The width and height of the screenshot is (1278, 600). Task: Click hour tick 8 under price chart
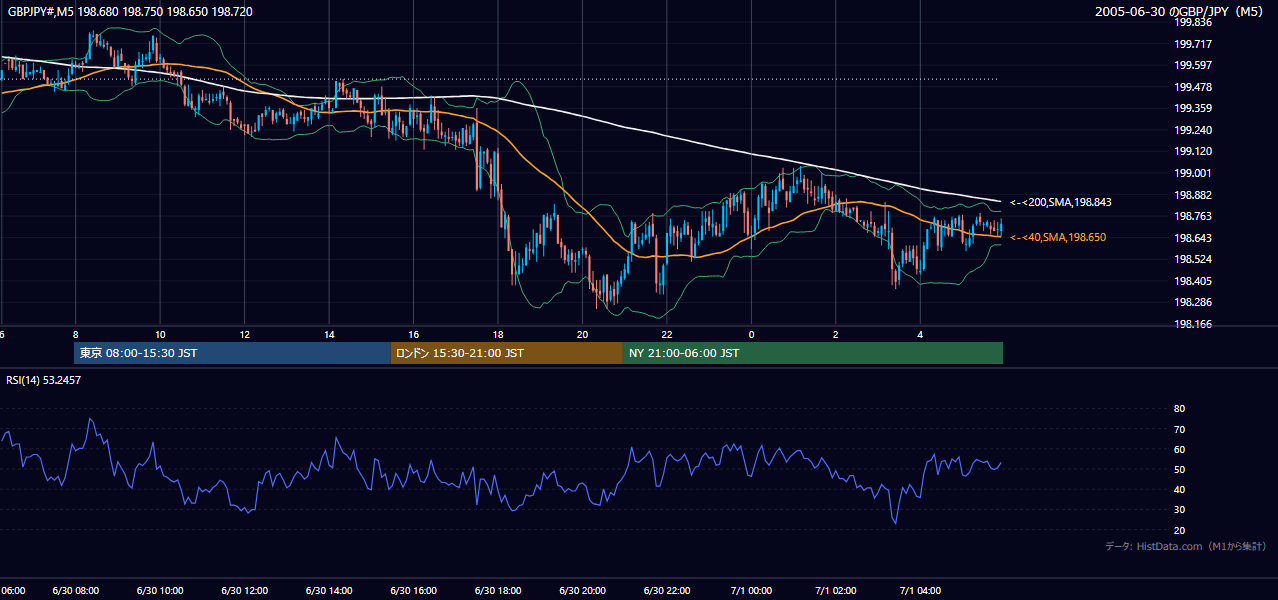click(x=75, y=335)
